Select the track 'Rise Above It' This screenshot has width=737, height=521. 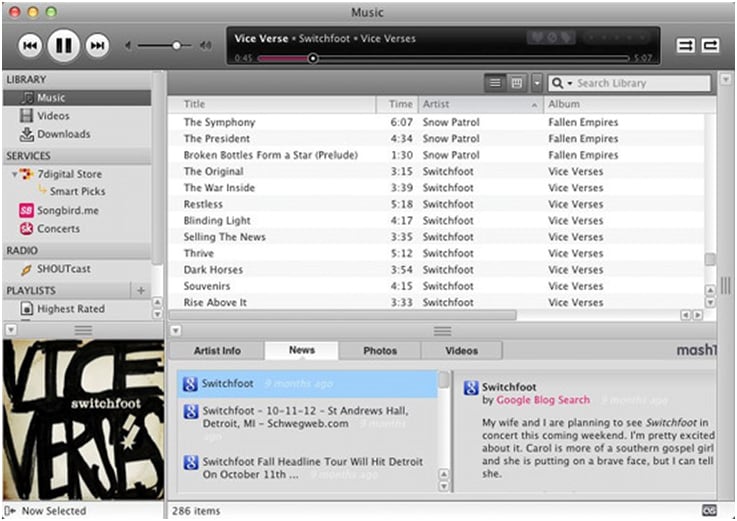pyautogui.click(x=436, y=302)
